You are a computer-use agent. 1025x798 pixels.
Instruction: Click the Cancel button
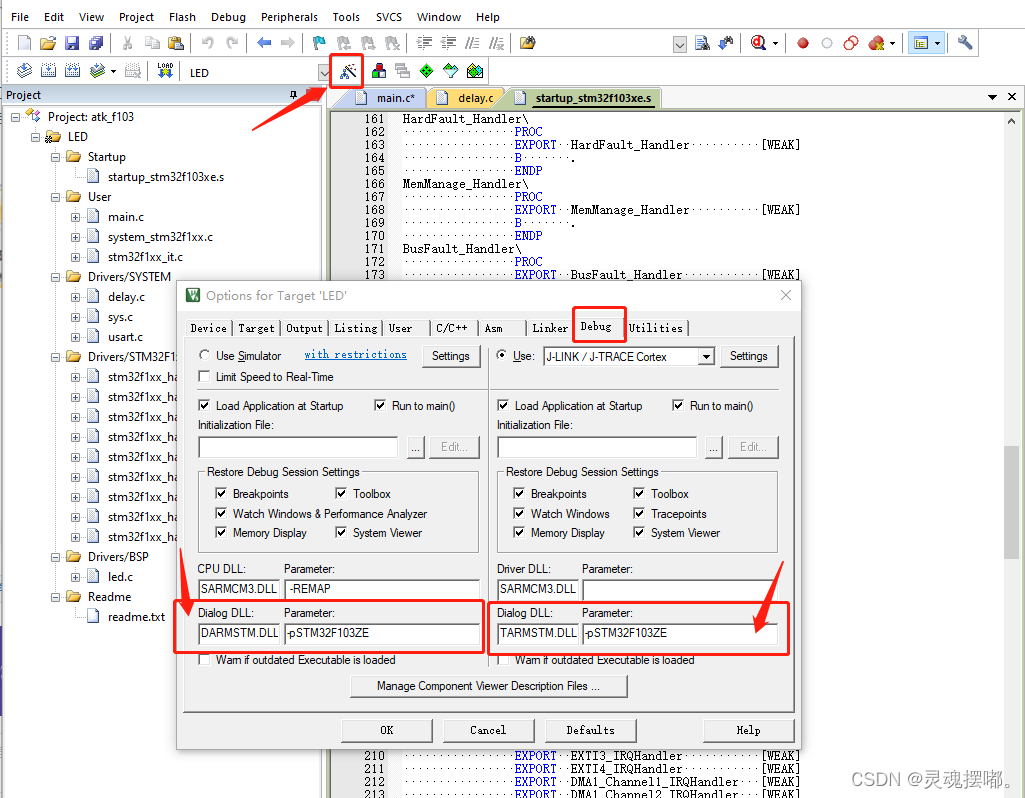click(x=488, y=730)
